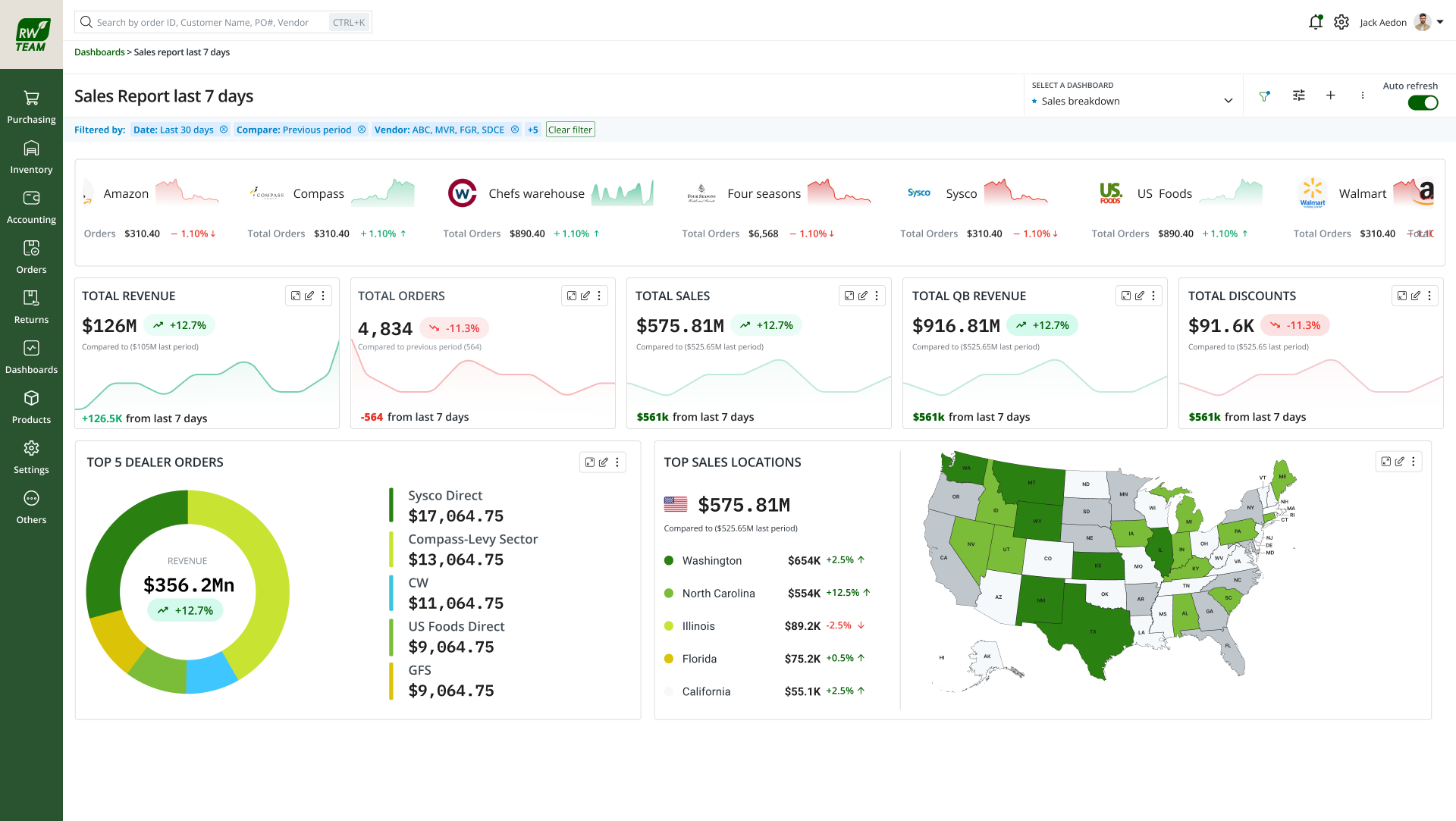Viewport: 1456px width, 821px height.
Task: Open the notifications bell
Action: 1316,22
